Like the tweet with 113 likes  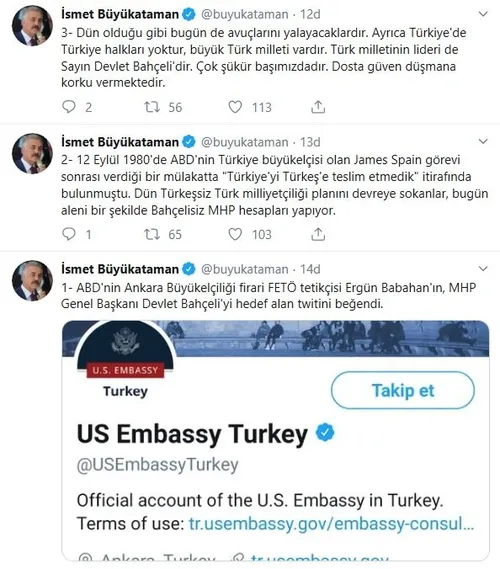[x=235, y=107]
